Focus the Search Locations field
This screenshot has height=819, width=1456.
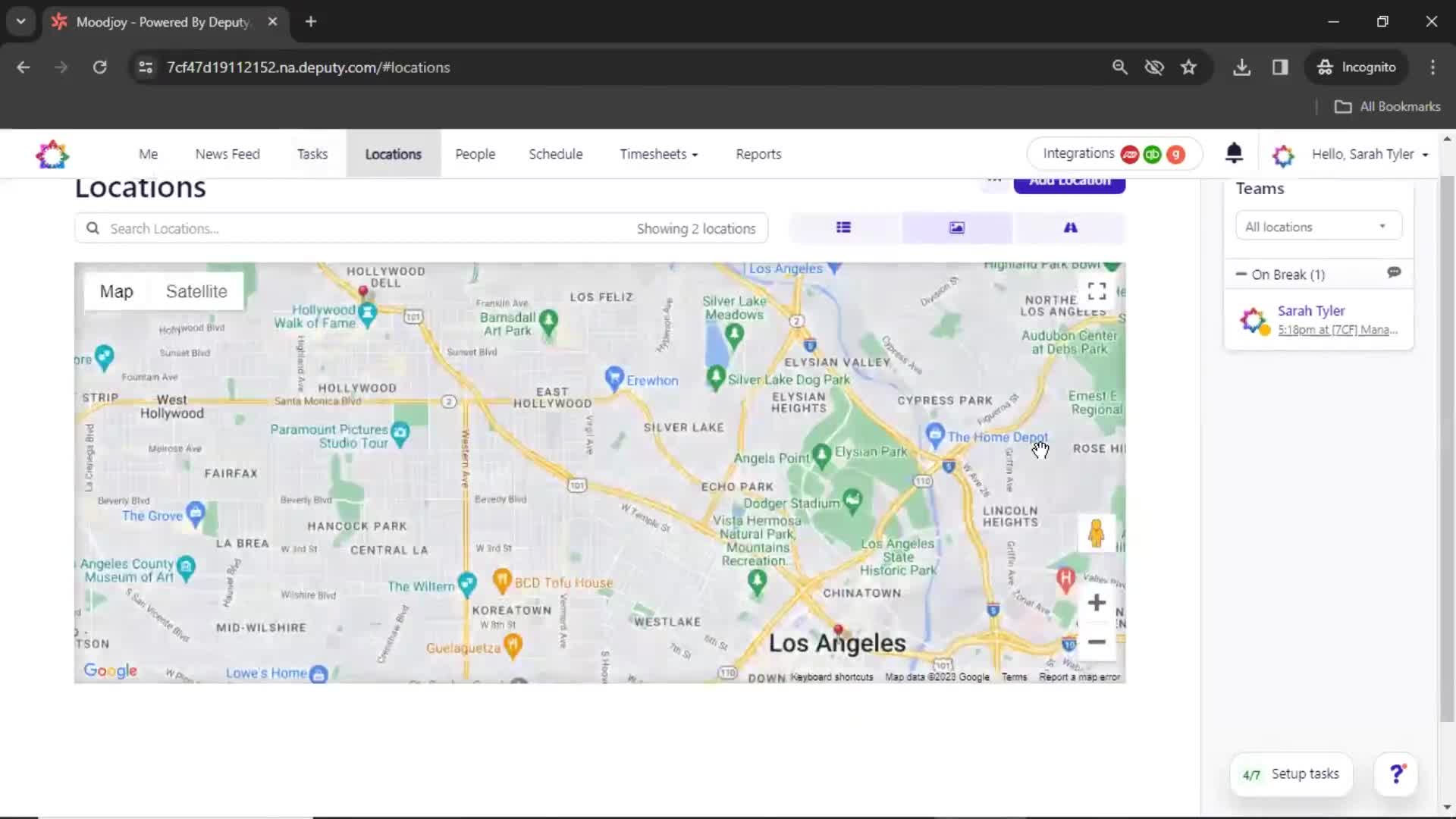click(x=421, y=228)
